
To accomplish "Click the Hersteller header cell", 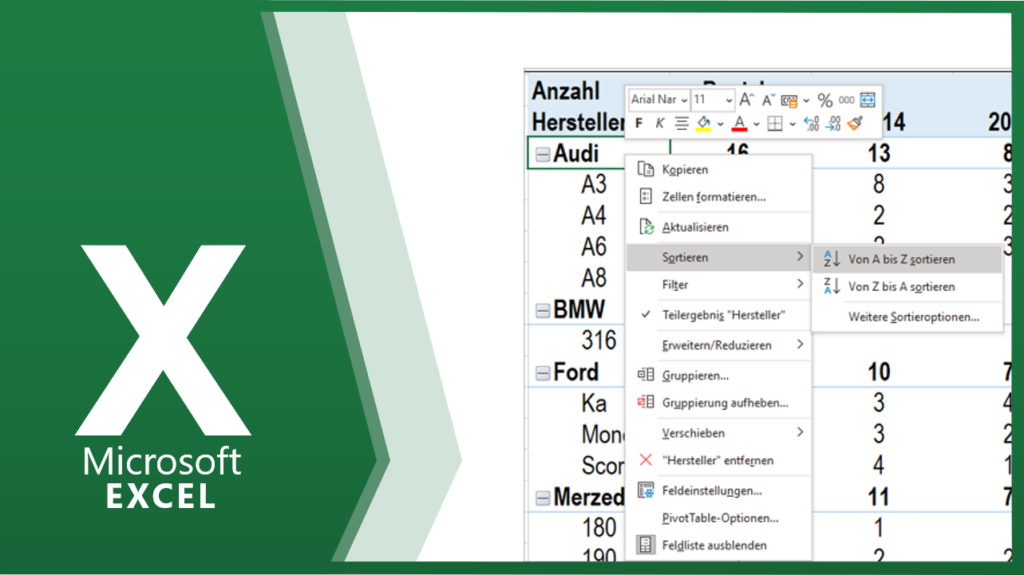I will coord(578,122).
